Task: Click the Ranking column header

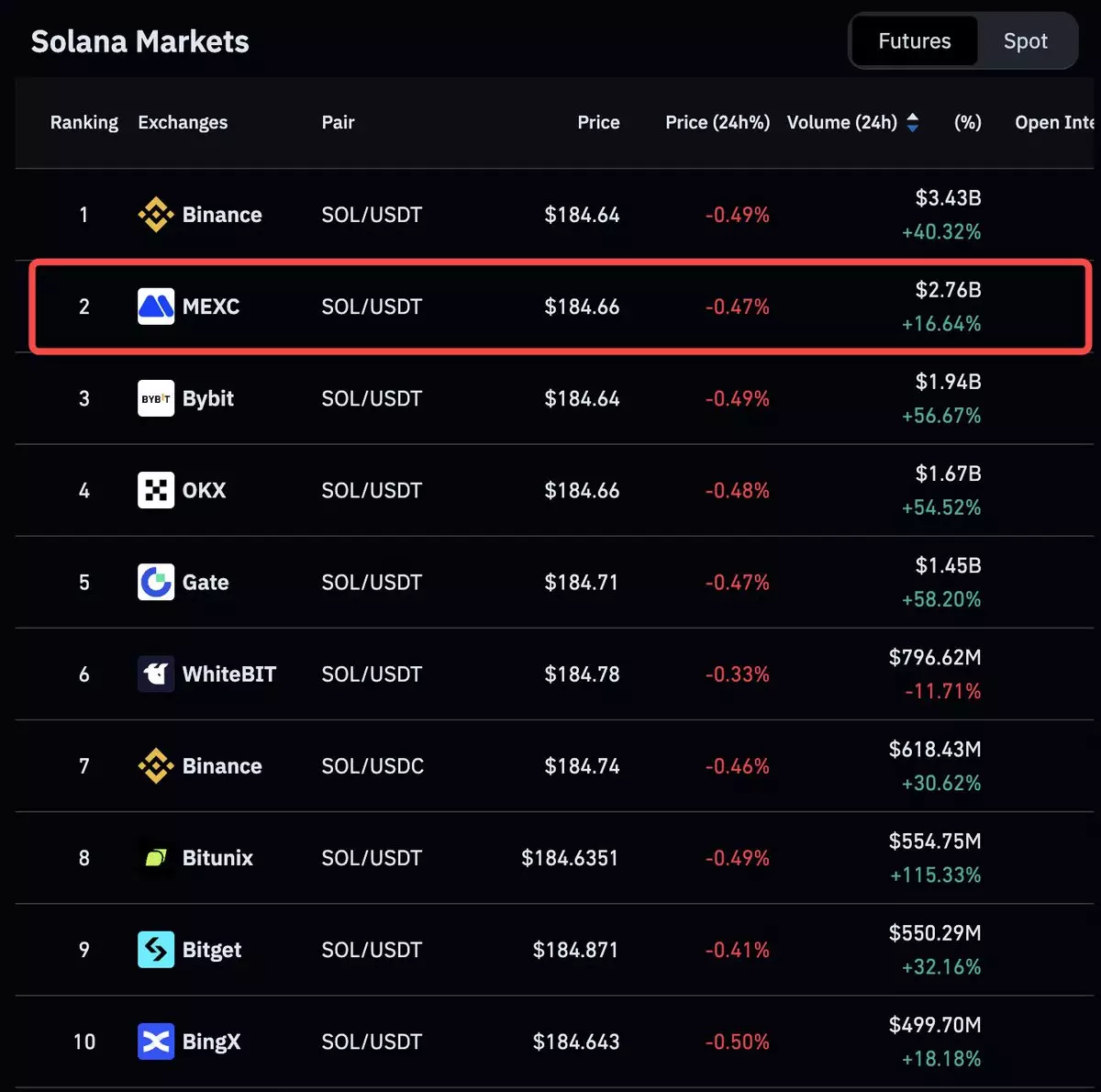Action: pyautogui.click(x=83, y=123)
